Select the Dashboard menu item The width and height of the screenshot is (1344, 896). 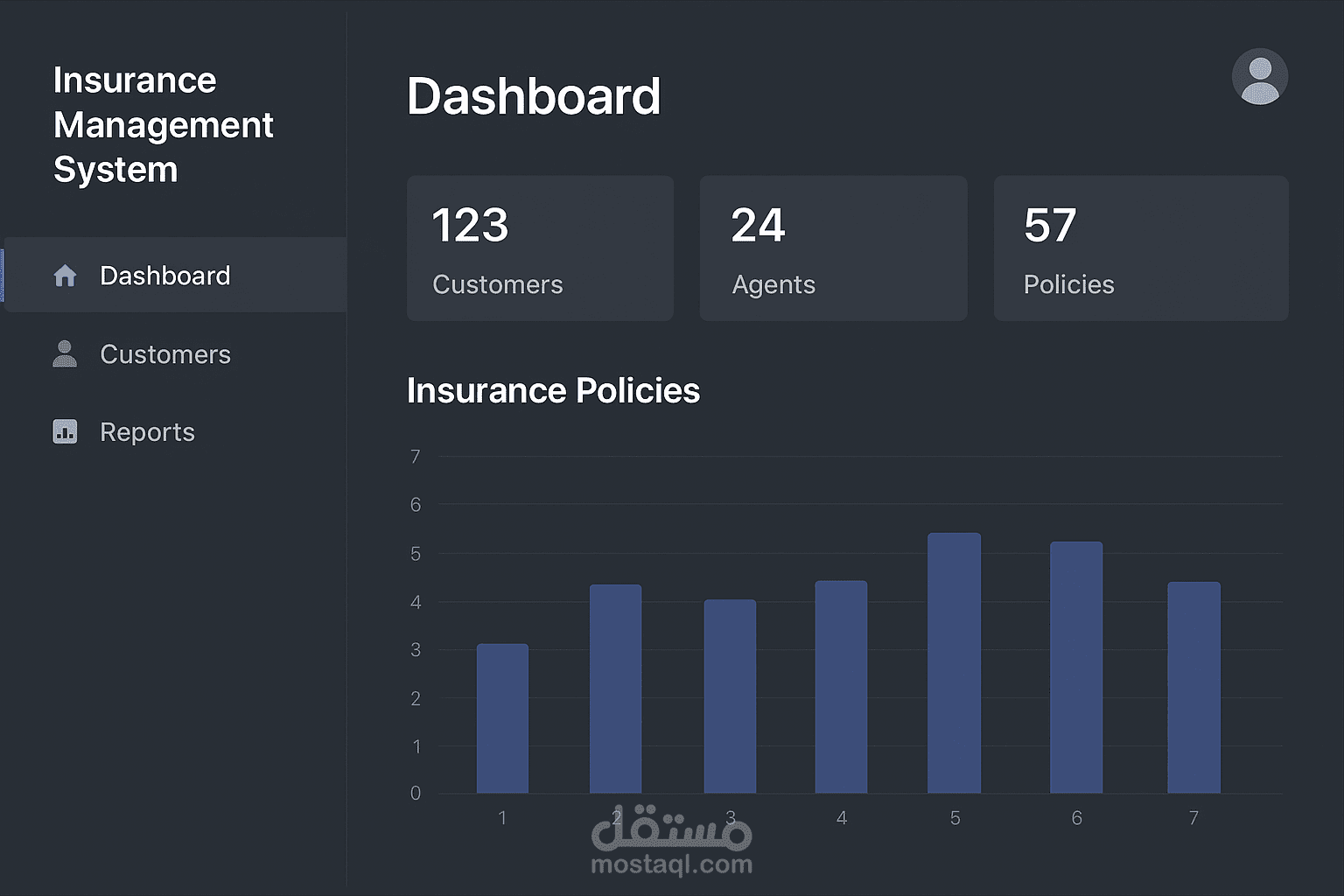(x=165, y=276)
